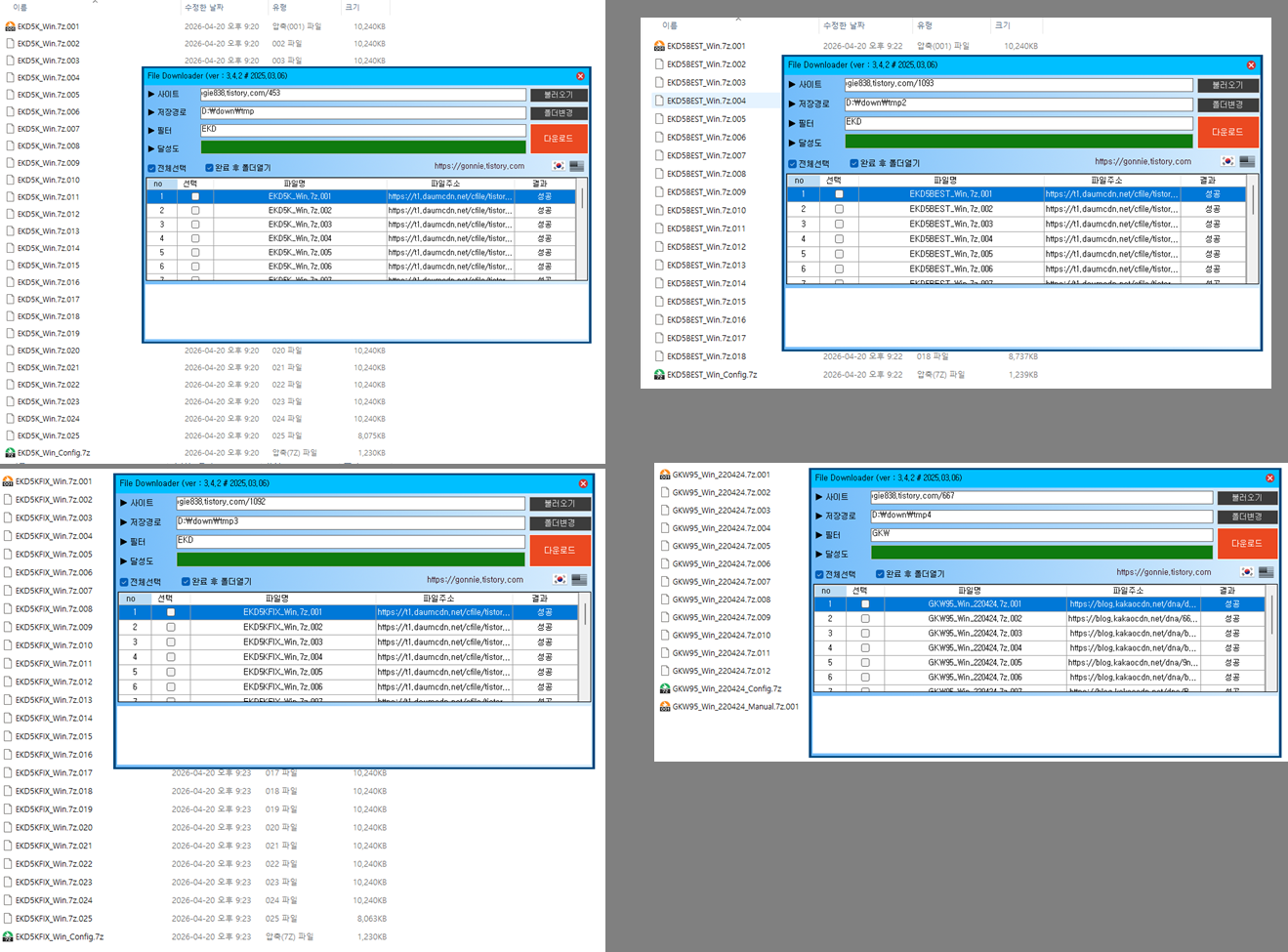Click the file icon of EKD5BEST_Win.7z.009

(659, 192)
